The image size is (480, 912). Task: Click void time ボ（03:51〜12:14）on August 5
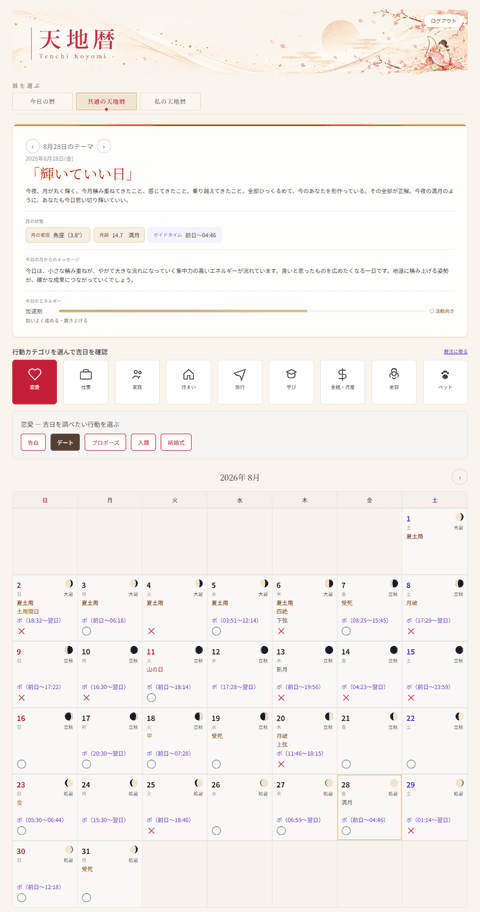click(x=236, y=621)
